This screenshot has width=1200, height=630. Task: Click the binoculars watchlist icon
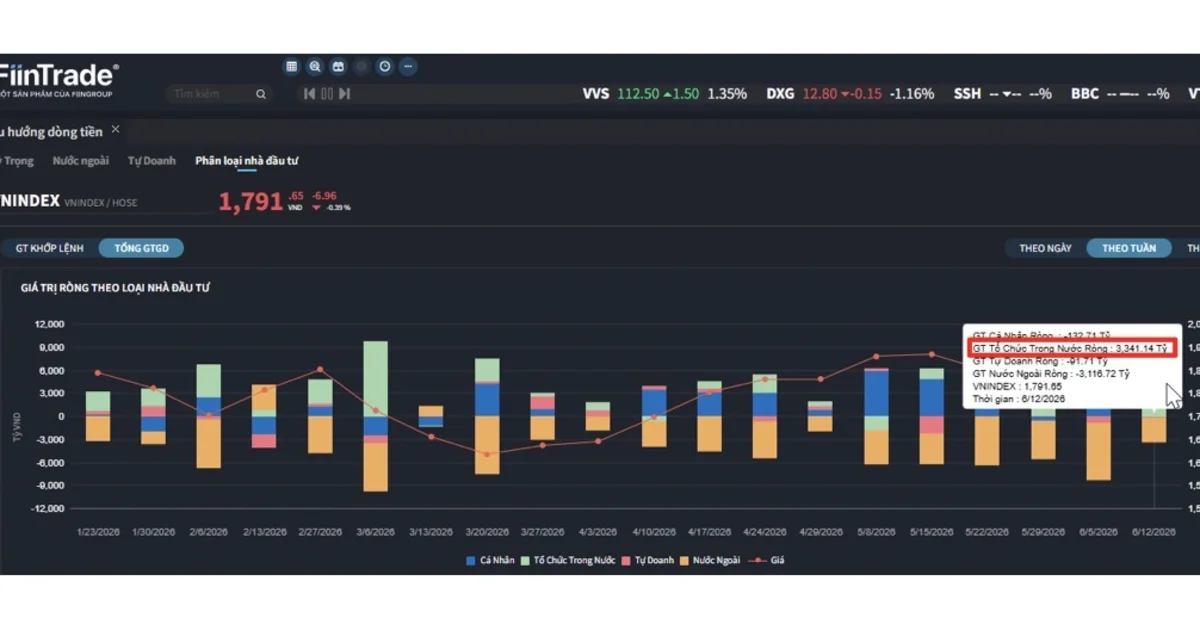338,66
